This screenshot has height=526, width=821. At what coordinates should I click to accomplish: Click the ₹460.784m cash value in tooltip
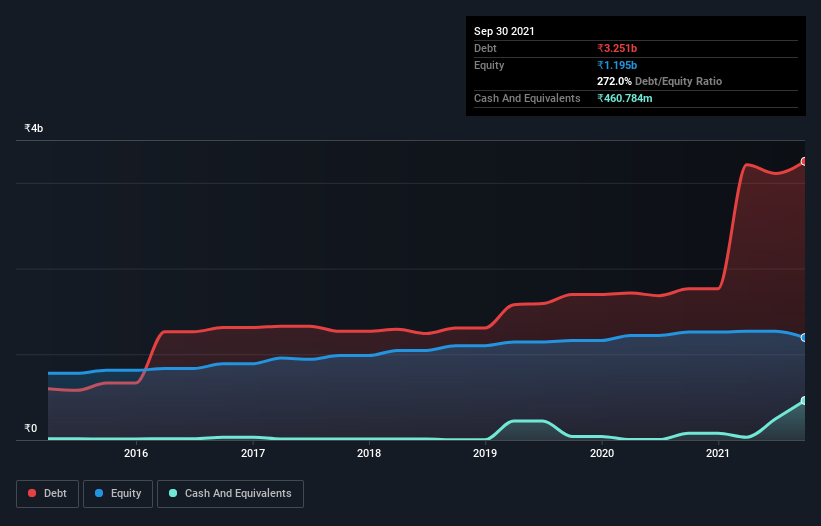point(625,98)
